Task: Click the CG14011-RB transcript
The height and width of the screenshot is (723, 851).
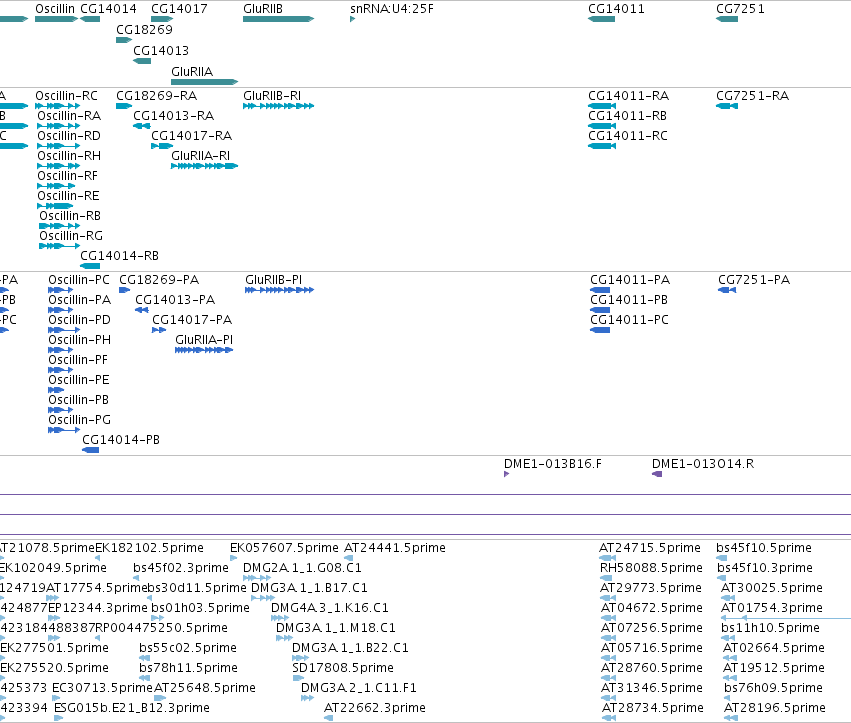Action: 602,126
